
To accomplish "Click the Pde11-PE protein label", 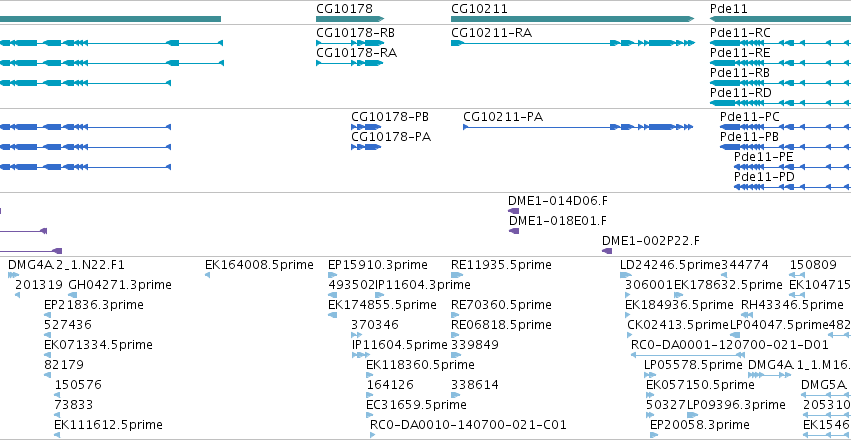I will pos(764,157).
